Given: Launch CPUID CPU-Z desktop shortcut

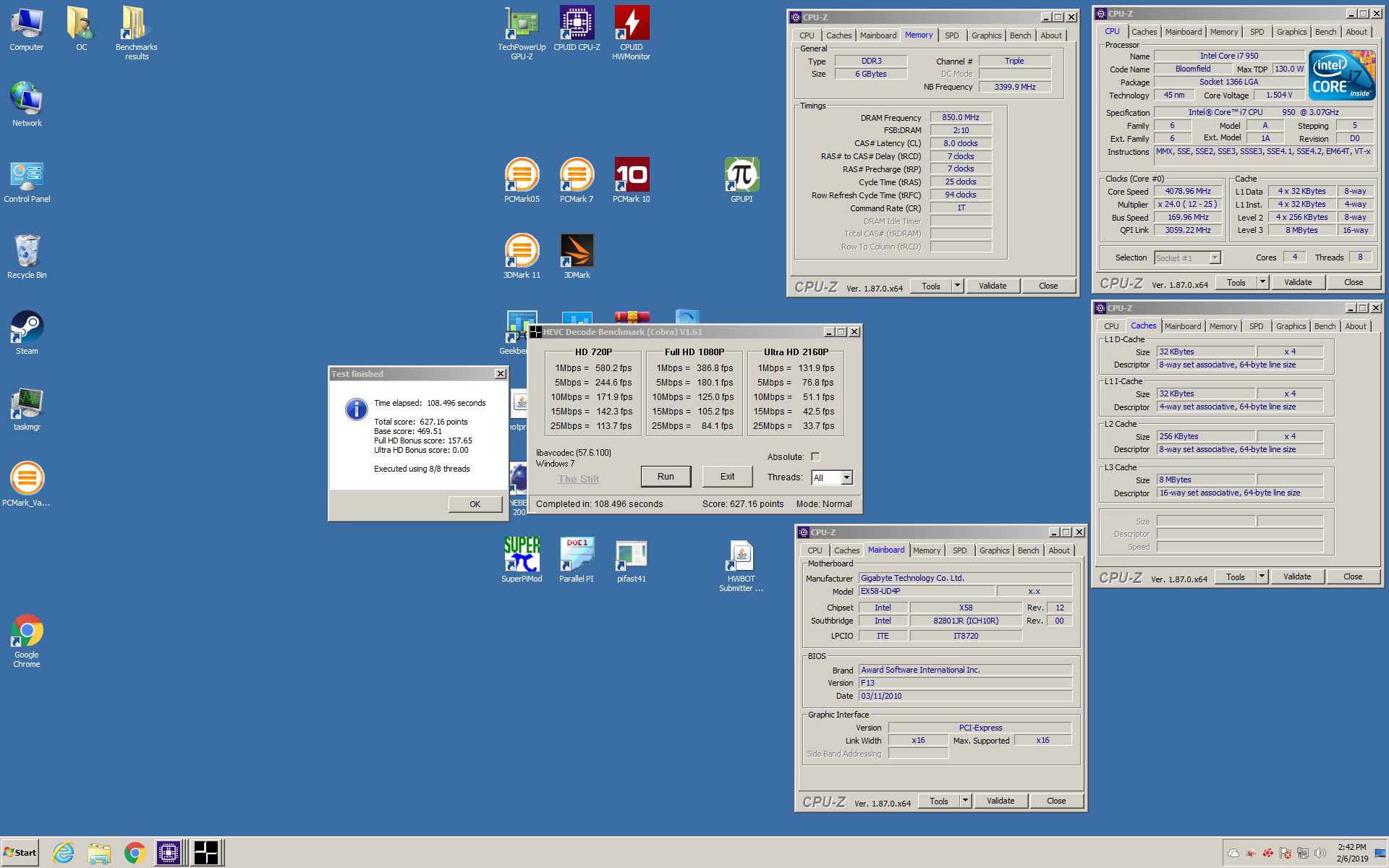Looking at the screenshot, I should point(577,29).
